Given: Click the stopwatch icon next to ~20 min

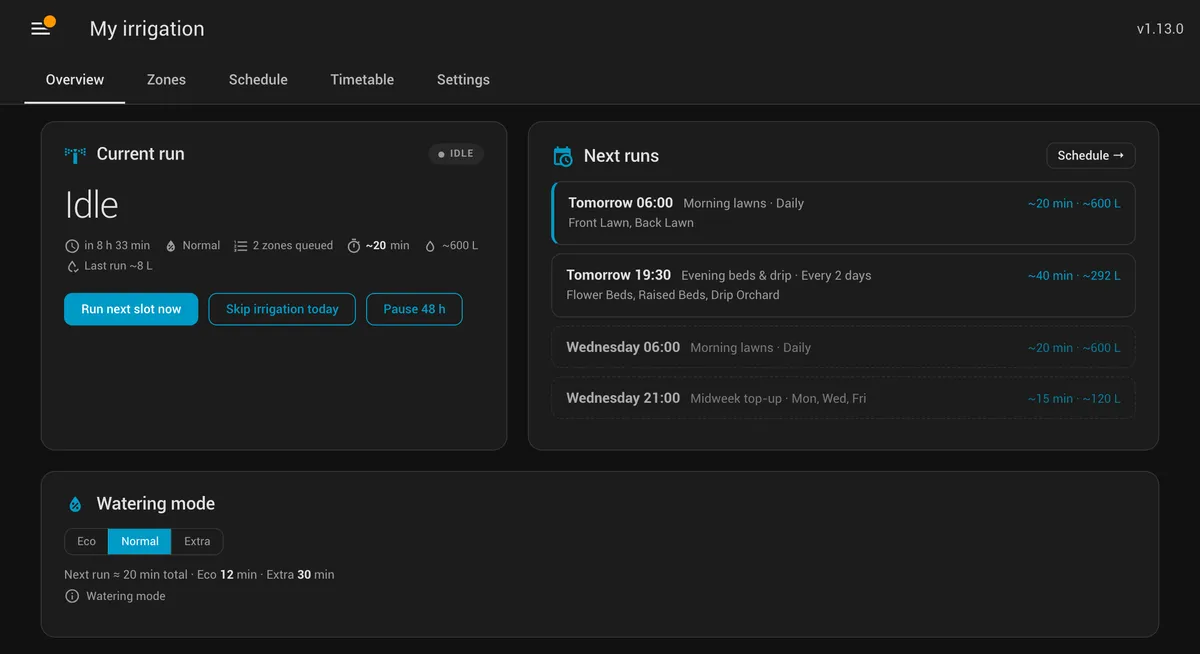Looking at the screenshot, I should click(354, 246).
